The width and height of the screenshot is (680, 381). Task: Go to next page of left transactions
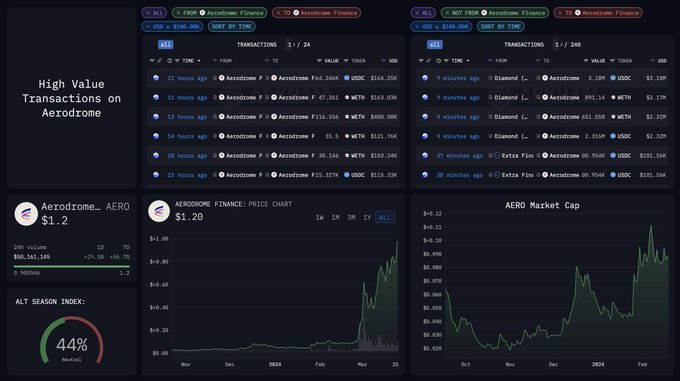[294, 45]
